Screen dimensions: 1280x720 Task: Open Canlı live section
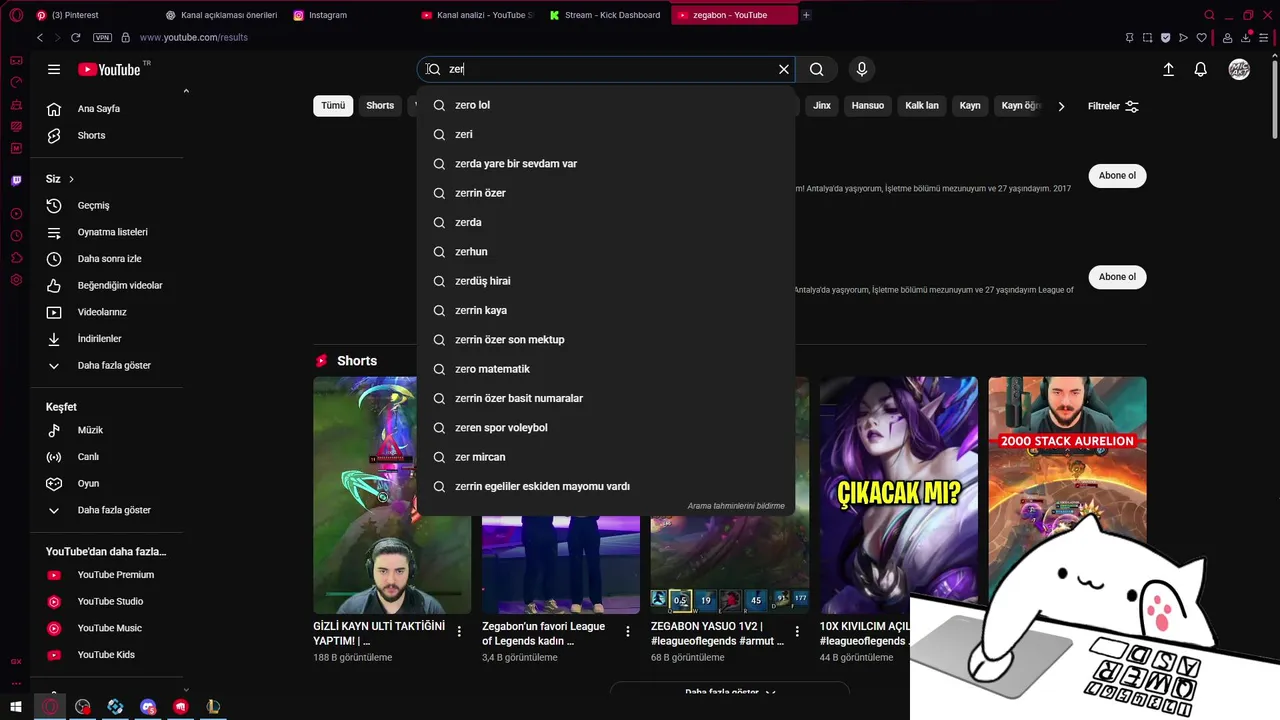point(107,457)
